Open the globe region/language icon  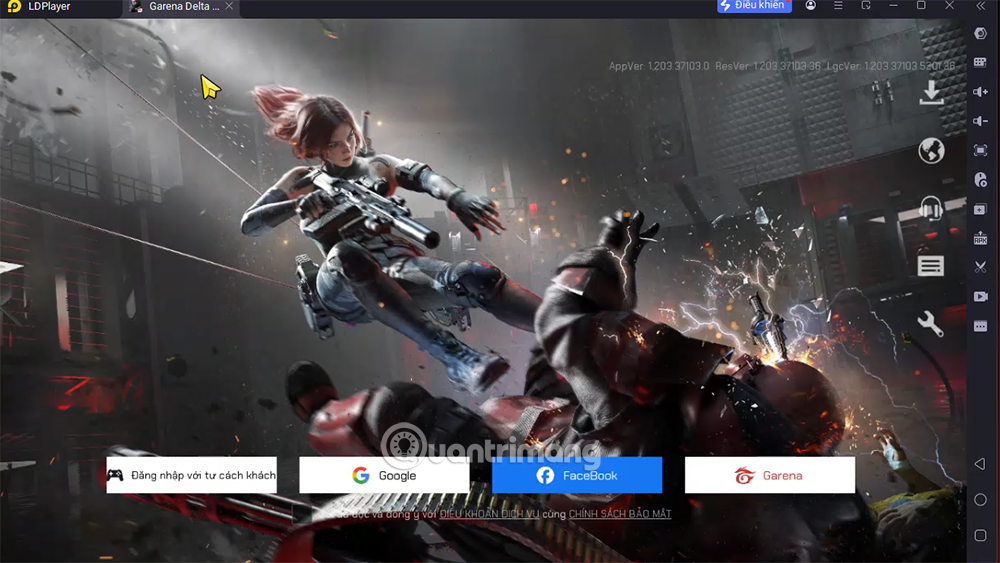[x=931, y=150]
